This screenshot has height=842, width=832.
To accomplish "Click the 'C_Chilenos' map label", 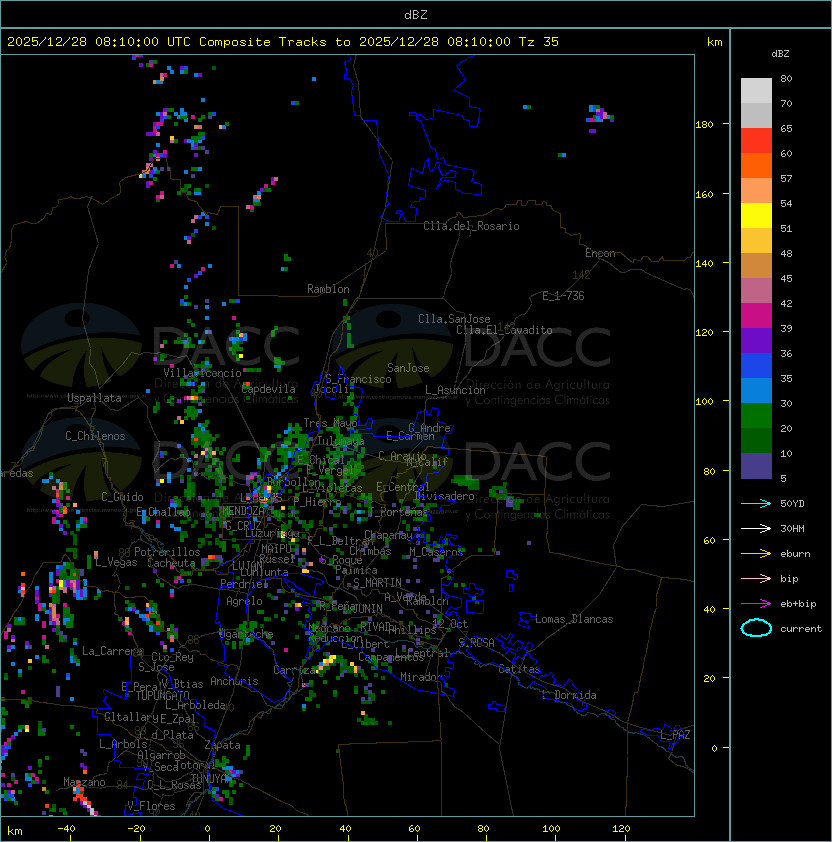I will click(x=95, y=436).
